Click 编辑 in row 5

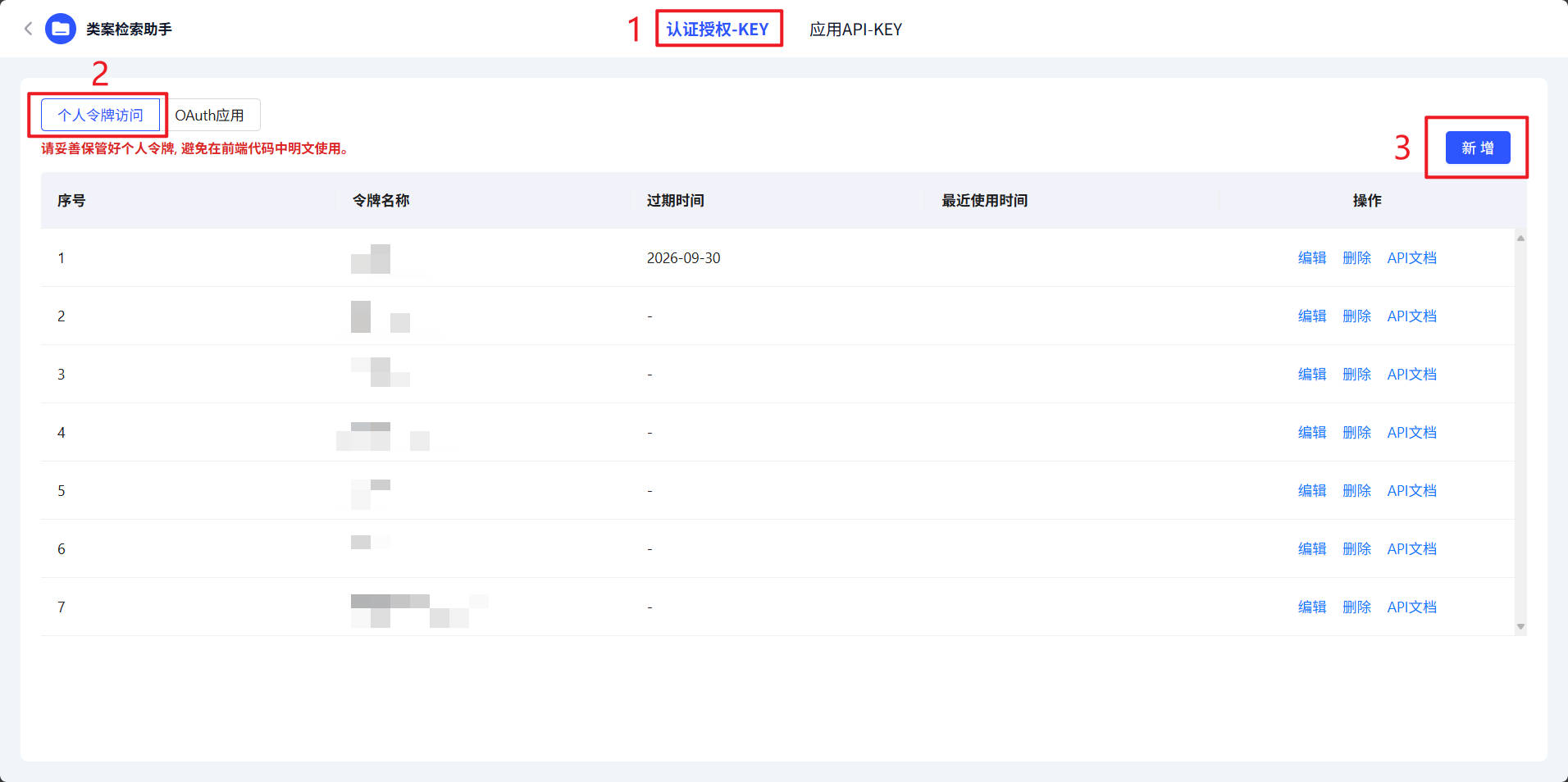click(x=1312, y=490)
